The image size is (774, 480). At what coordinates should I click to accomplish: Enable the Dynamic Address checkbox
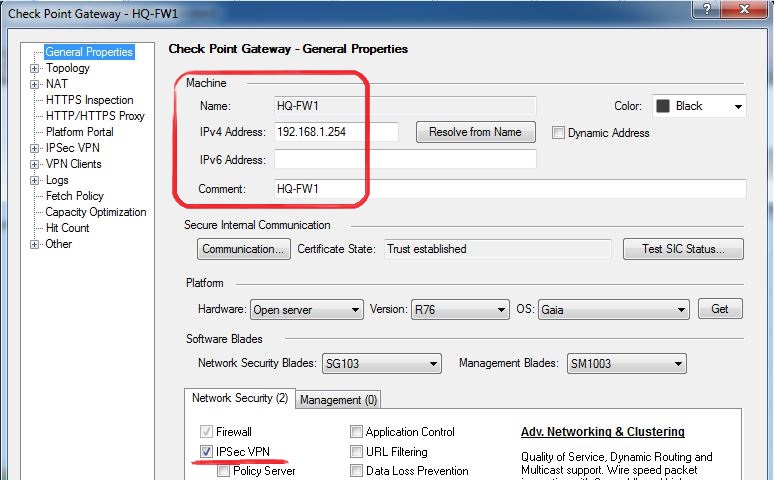pyautogui.click(x=558, y=132)
